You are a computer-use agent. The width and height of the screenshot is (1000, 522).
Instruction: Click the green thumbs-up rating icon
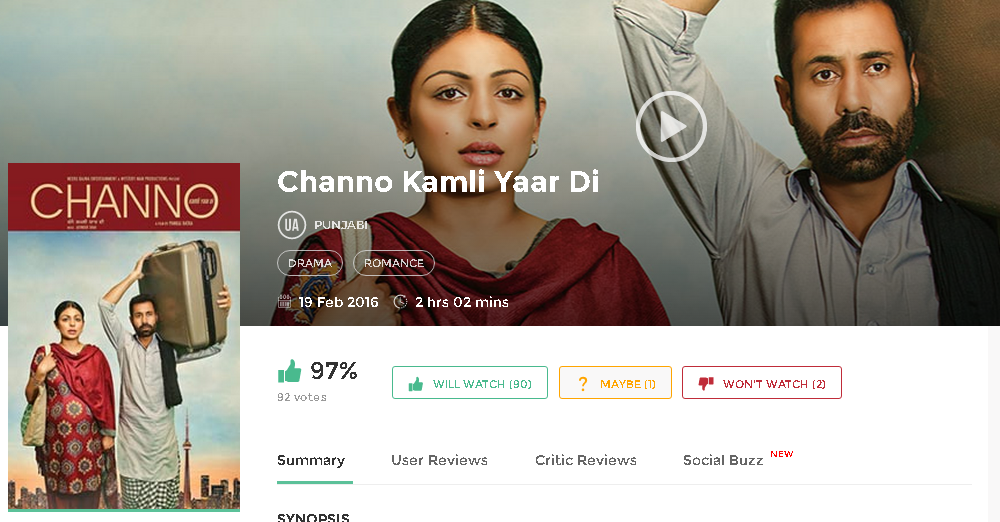pos(290,371)
